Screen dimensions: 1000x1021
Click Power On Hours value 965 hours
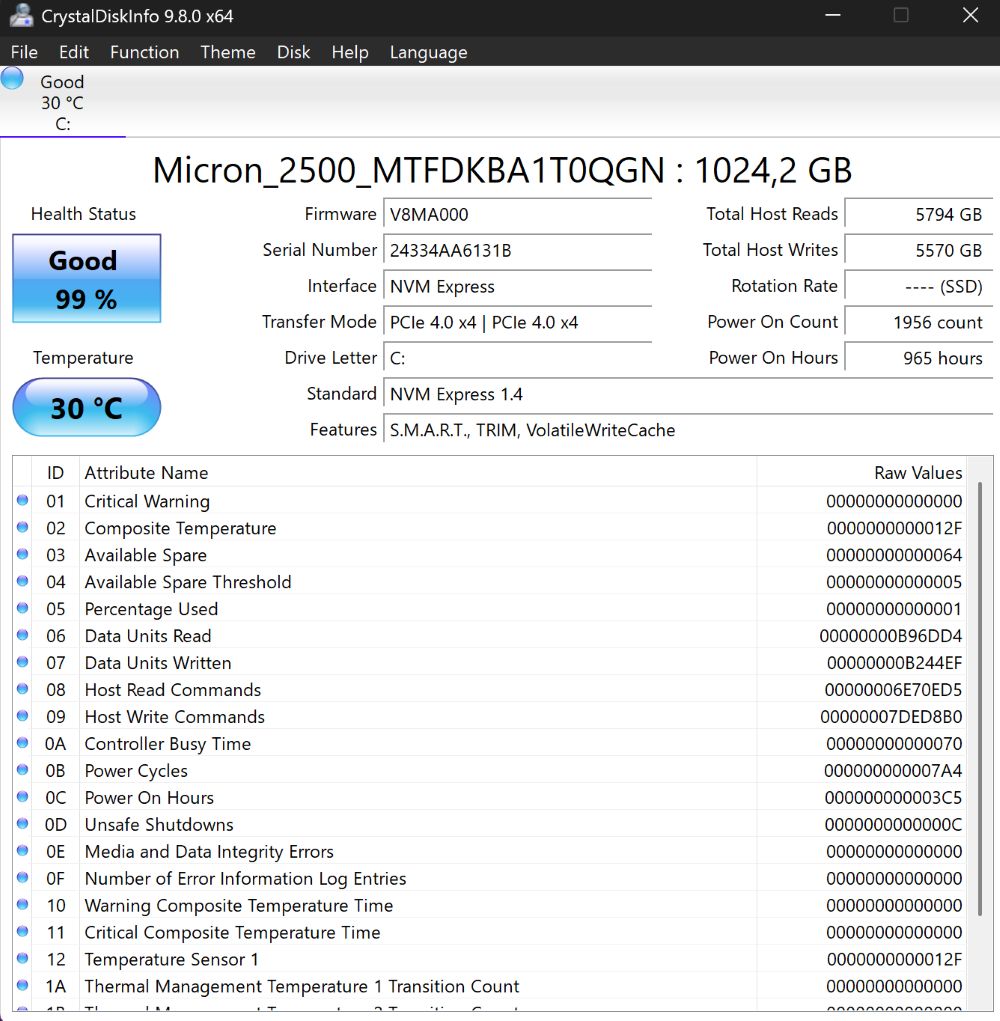pos(919,357)
